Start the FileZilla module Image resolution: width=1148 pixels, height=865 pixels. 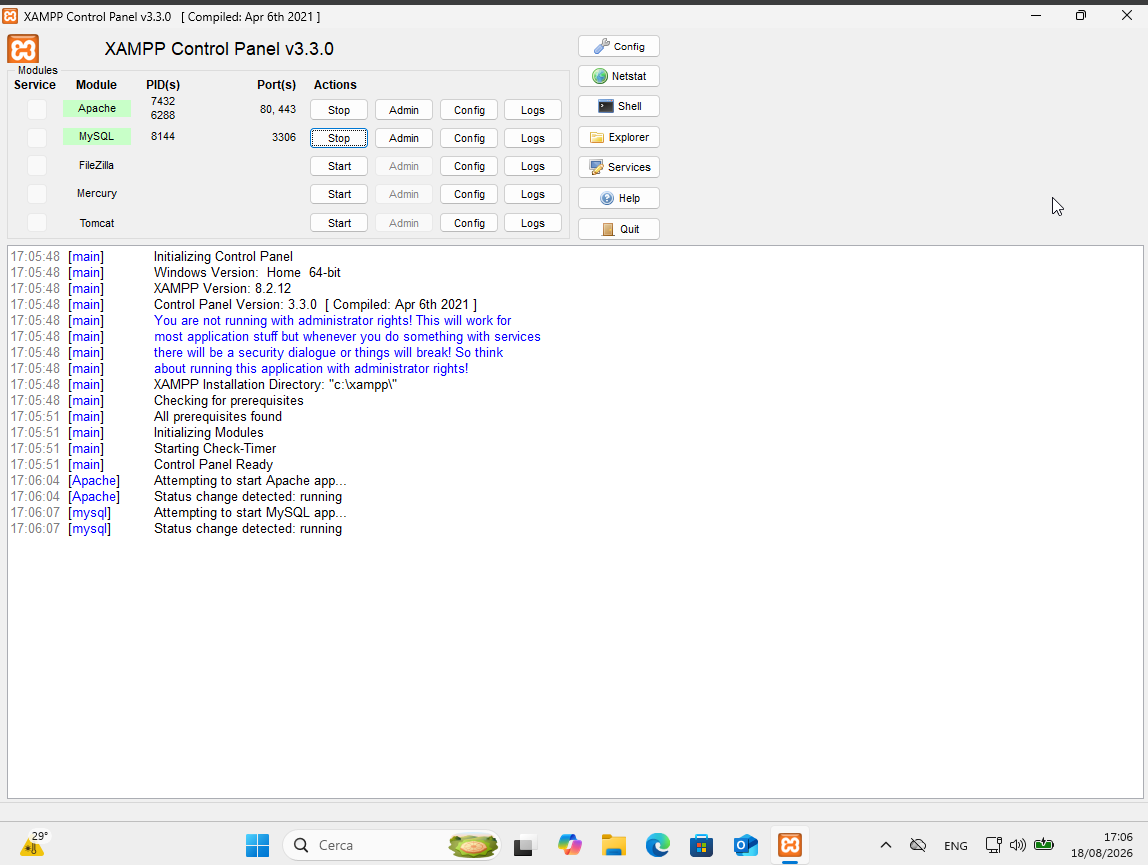(339, 166)
